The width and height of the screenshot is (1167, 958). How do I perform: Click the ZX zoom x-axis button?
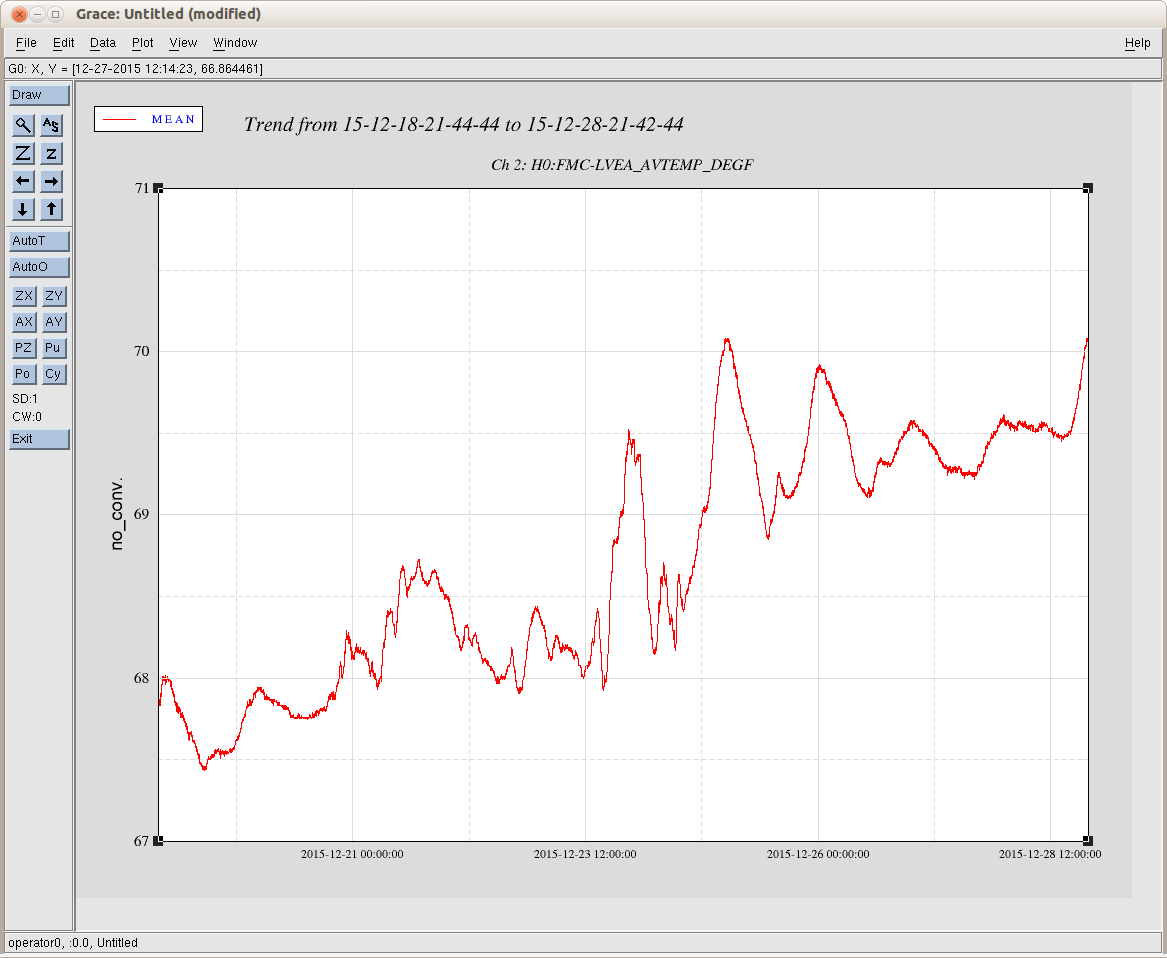[x=24, y=296]
